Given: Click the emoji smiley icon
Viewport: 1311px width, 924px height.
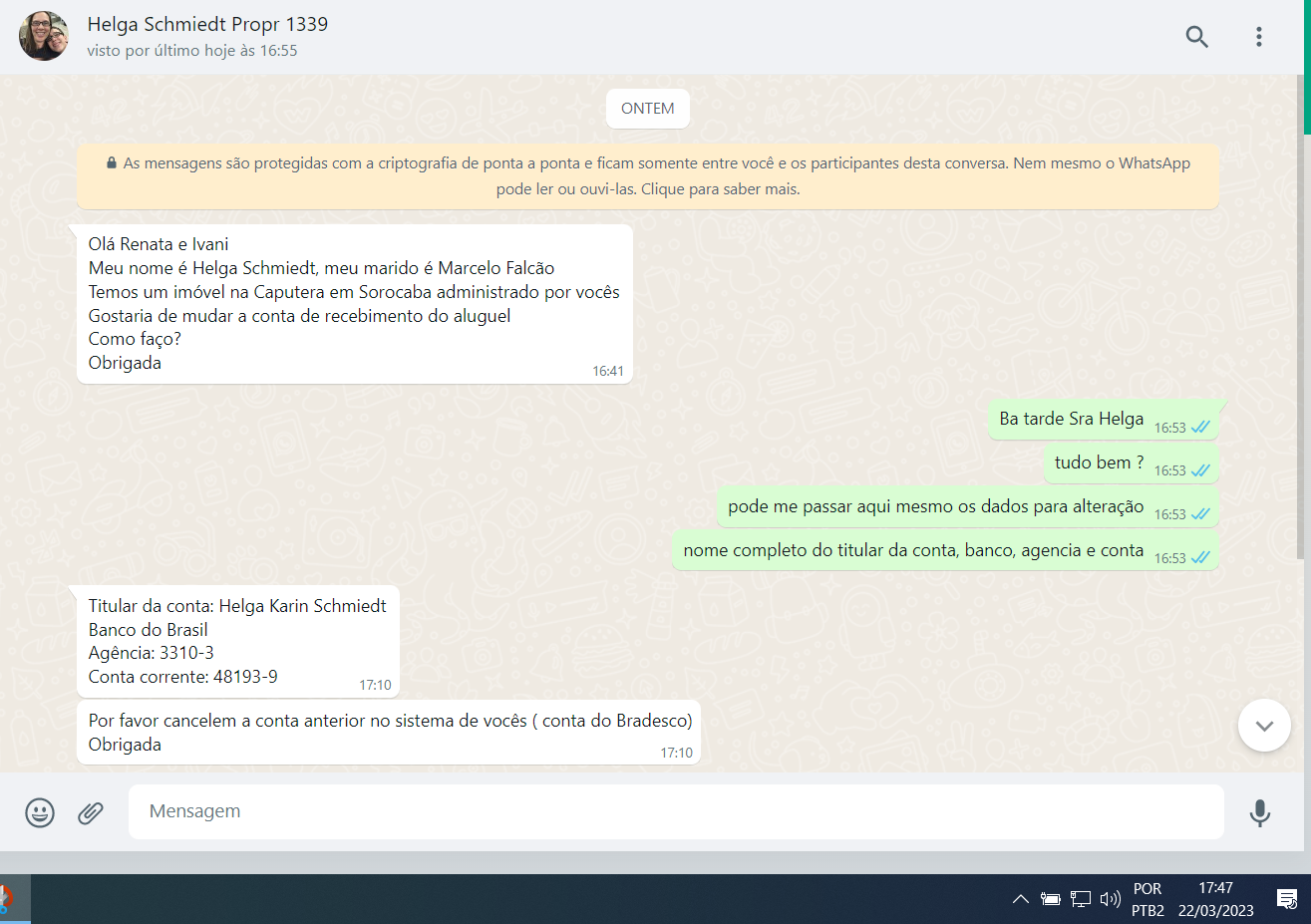Looking at the screenshot, I should [x=40, y=812].
